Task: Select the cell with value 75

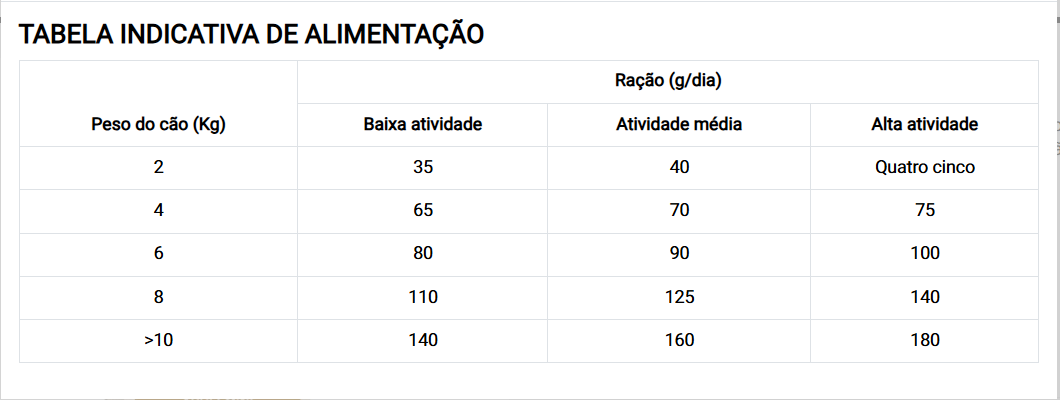Action: pos(925,211)
